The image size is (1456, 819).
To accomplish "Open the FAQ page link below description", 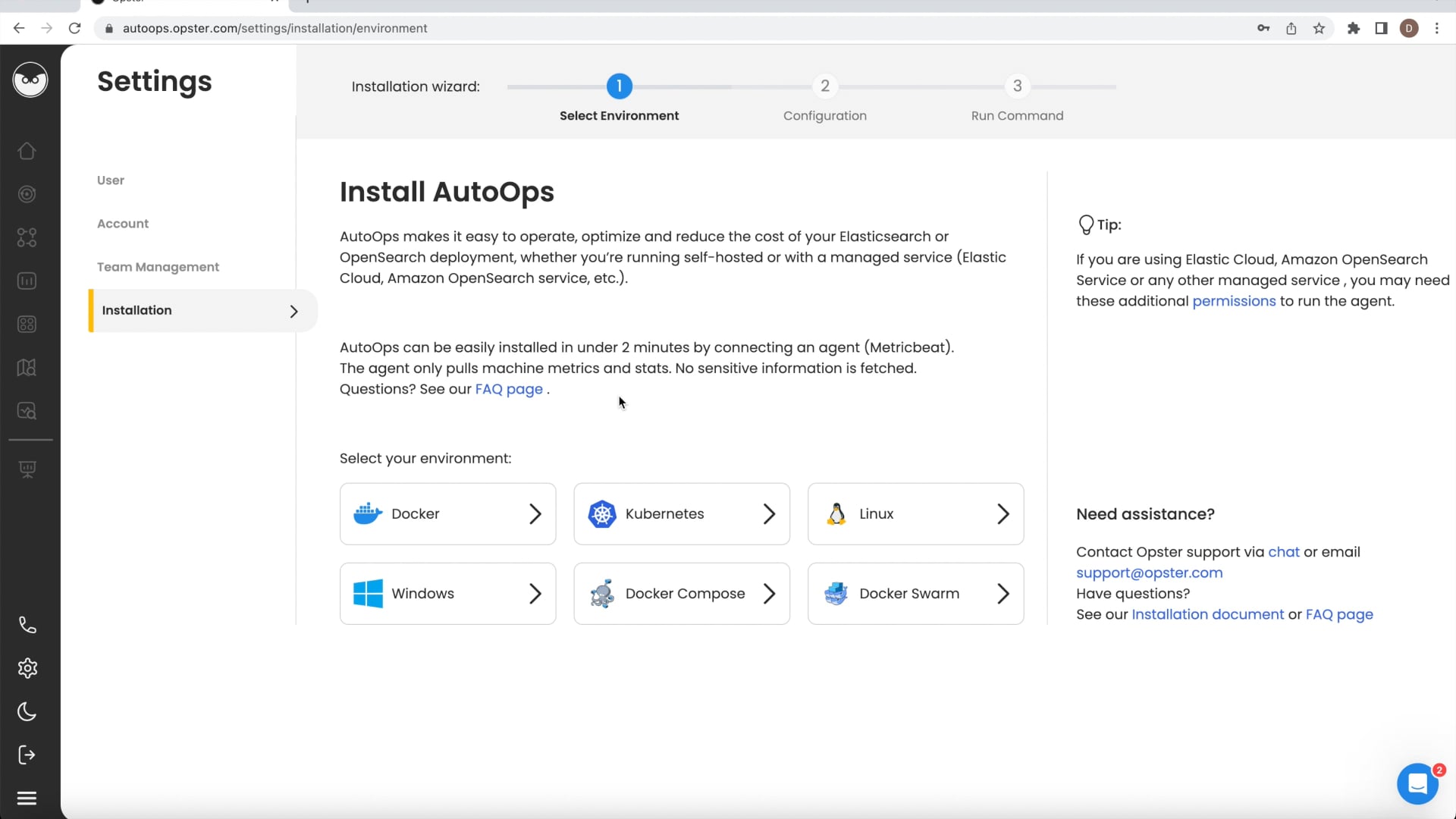I will [x=509, y=389].
